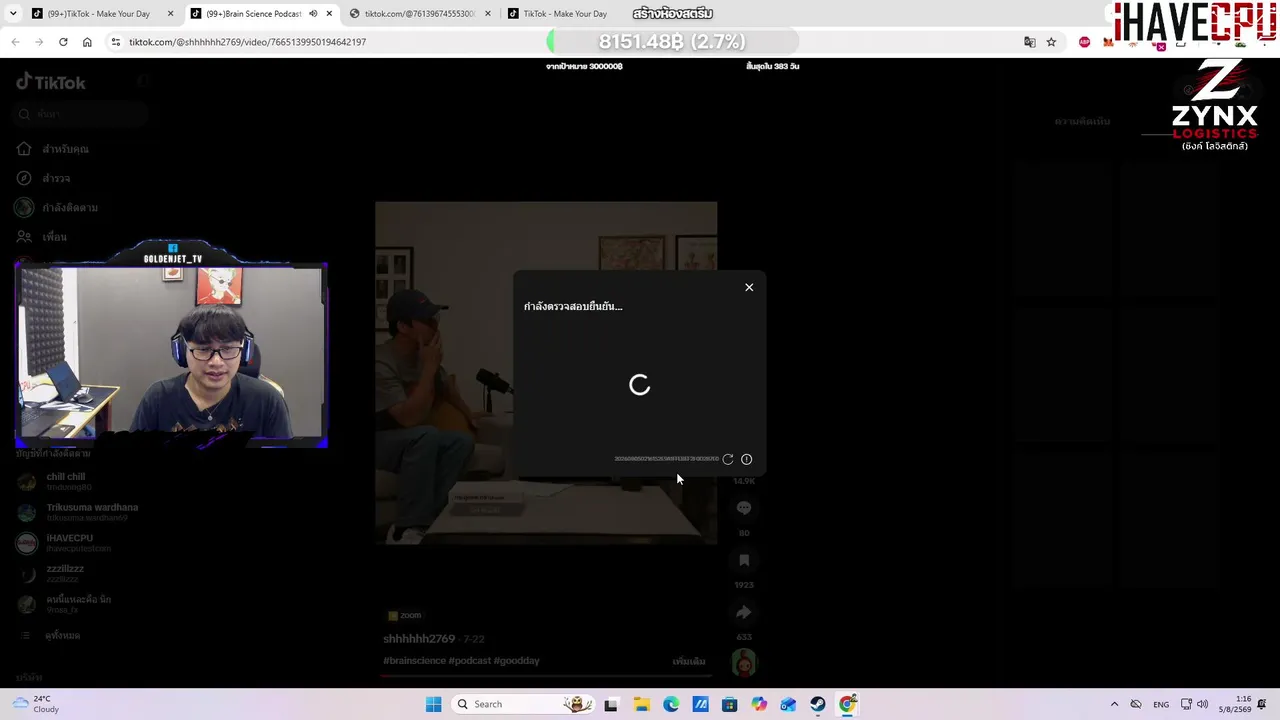1280x720 pixels.
Task: Open the captcha info/report icon
Action: tap(746, 459)
